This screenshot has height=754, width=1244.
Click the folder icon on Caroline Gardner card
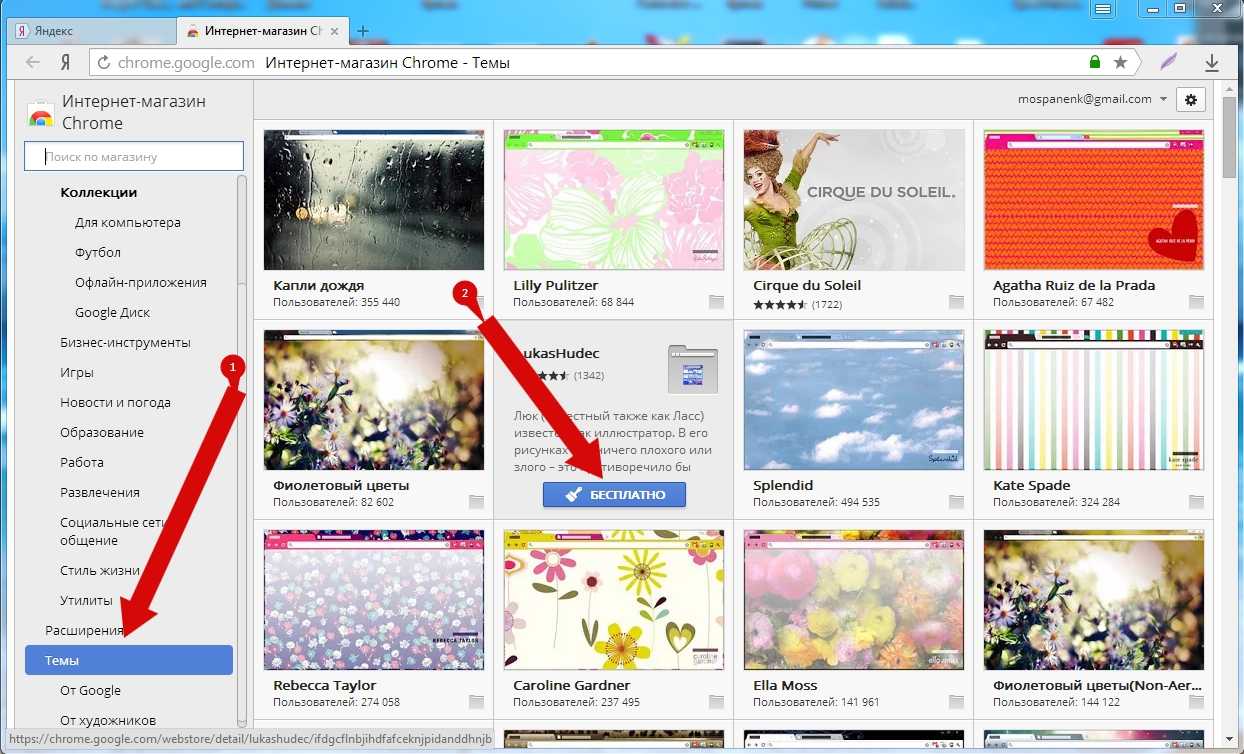[x=717, y=702]
